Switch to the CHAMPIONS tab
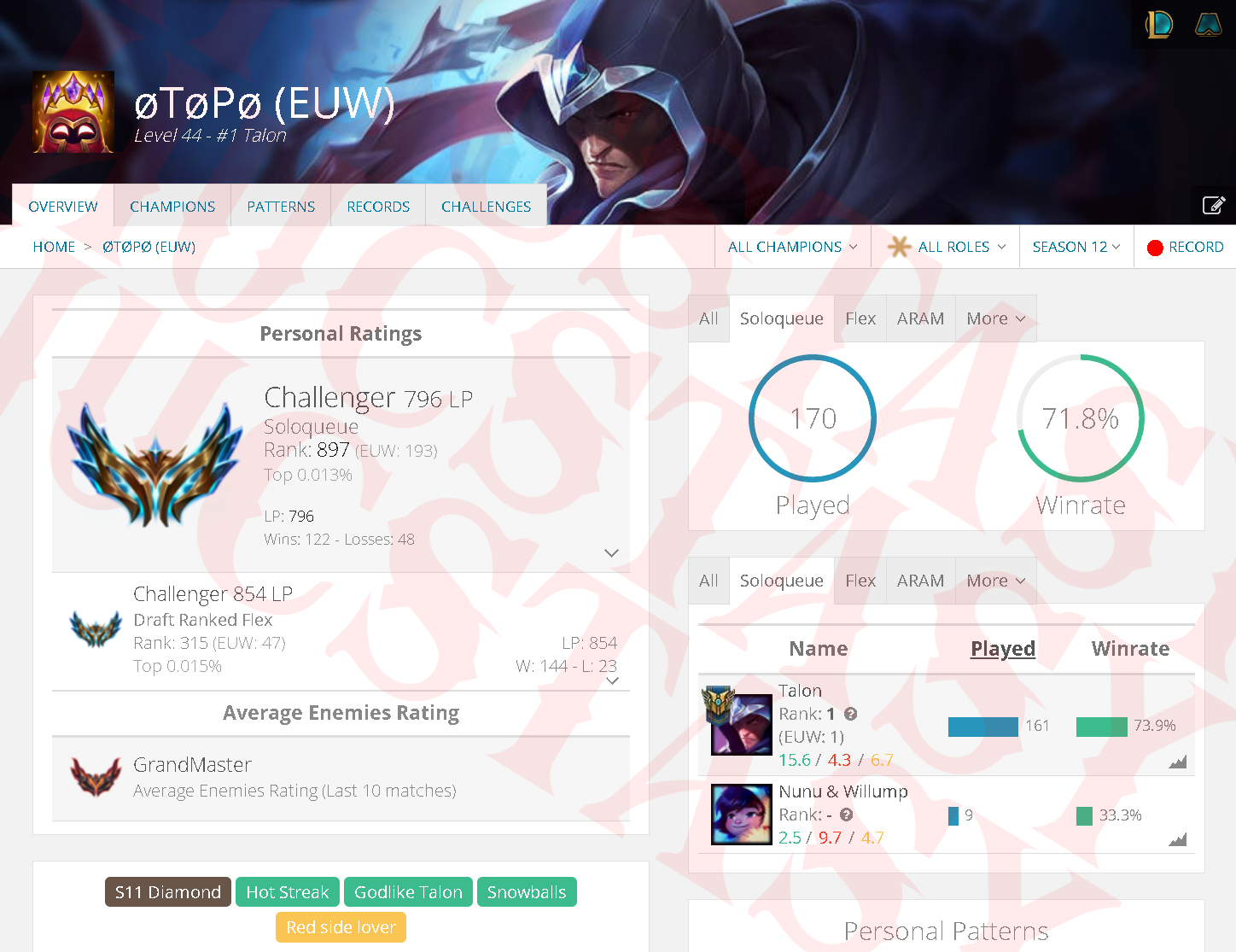Image resolution: width=1236 pixels, height=952 pixels. (x=172, y=207)
